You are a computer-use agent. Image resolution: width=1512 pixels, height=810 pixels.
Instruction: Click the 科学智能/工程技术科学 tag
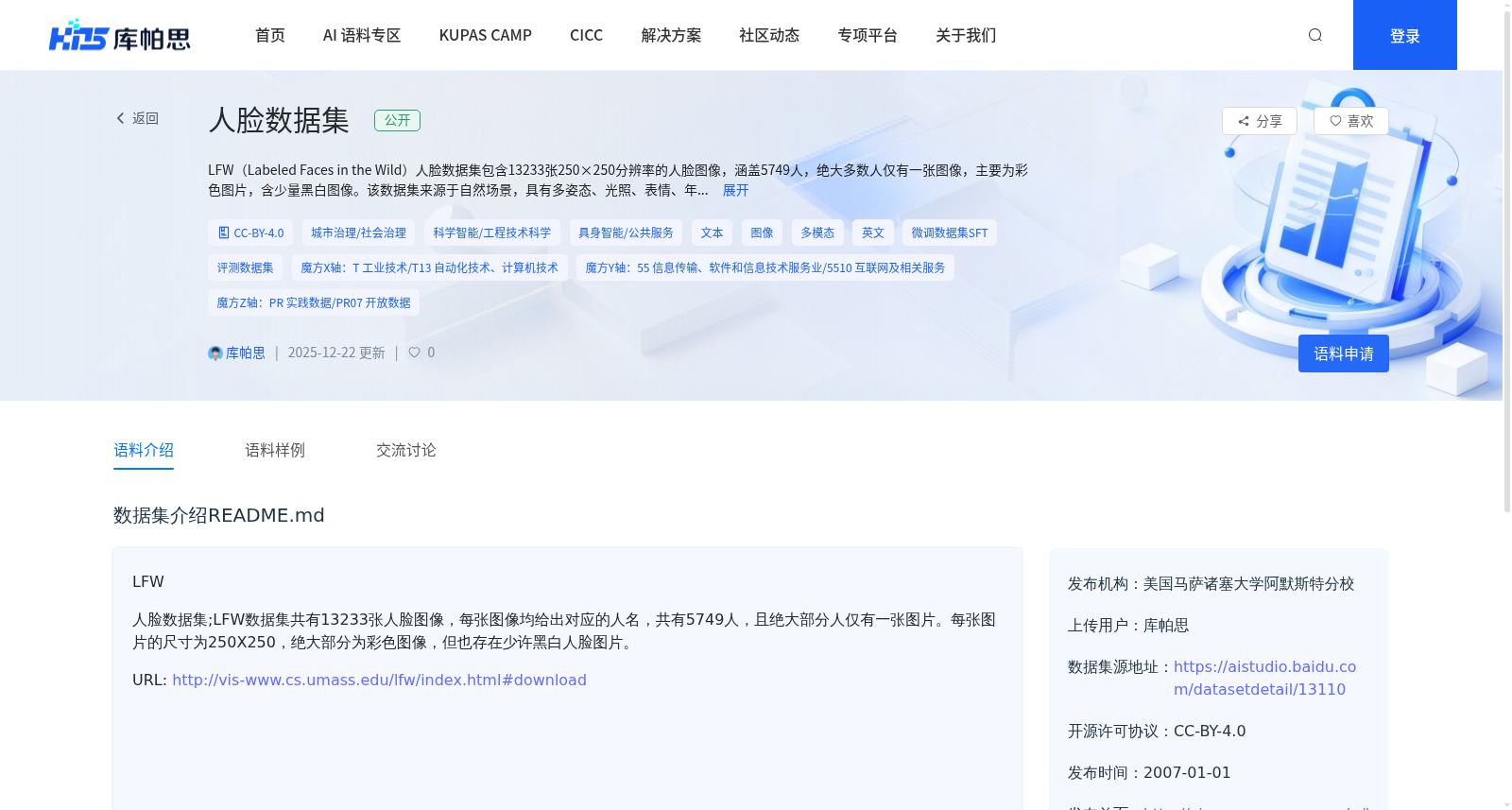(x=492, y=233)
